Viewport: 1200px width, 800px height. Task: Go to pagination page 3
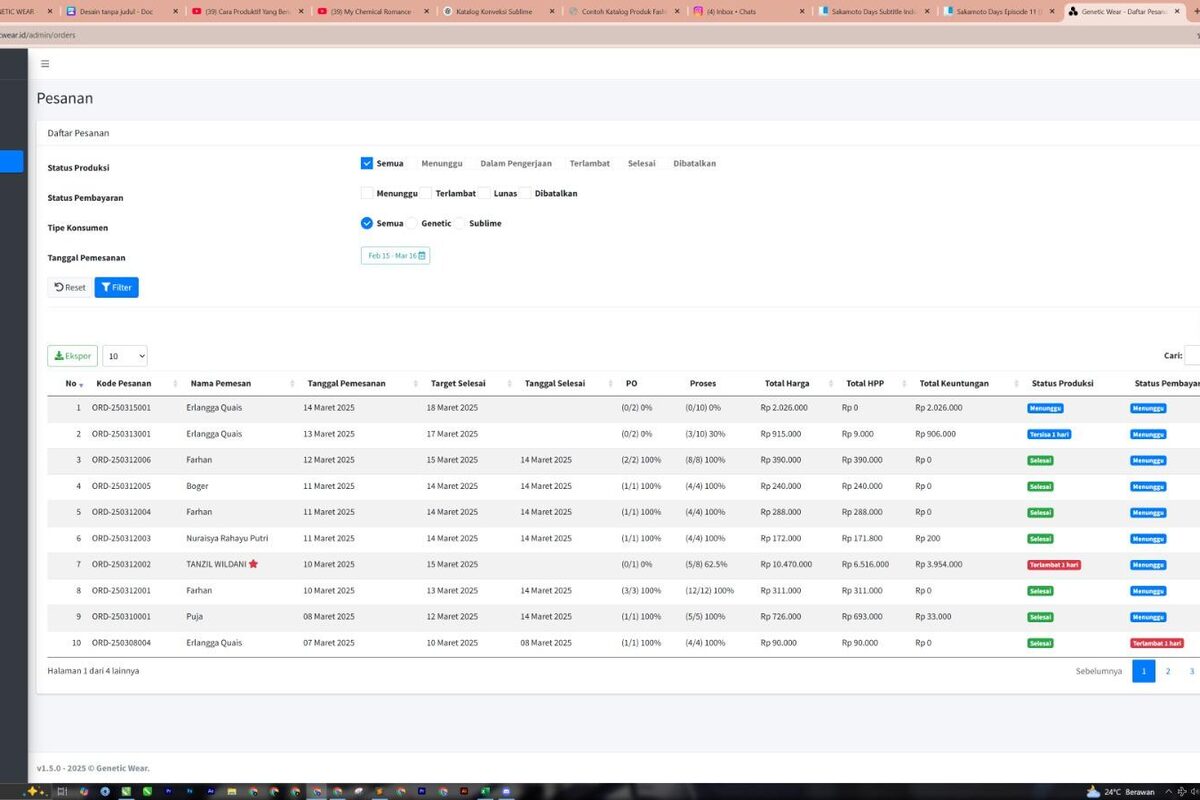pos(1192,671)
